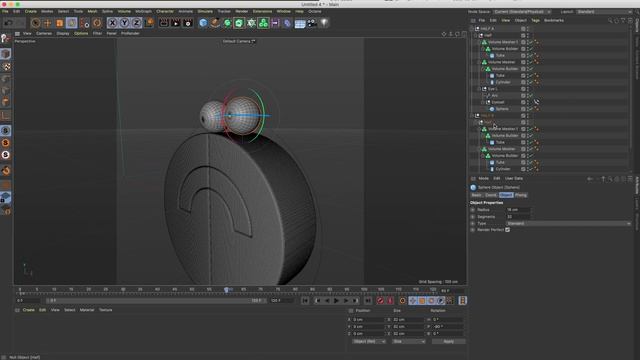Go to start of animation
Viewport: 640px width, 360px height.
pyautogui.click(x=305, y=301)
